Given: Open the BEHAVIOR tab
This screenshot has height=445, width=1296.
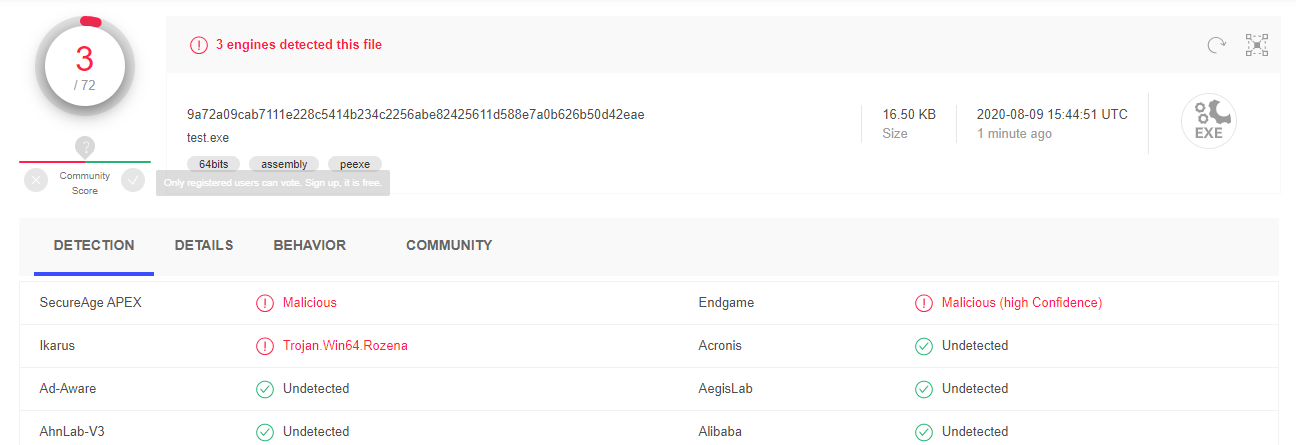Looking at the screenshot, I should tap(310, 245).
